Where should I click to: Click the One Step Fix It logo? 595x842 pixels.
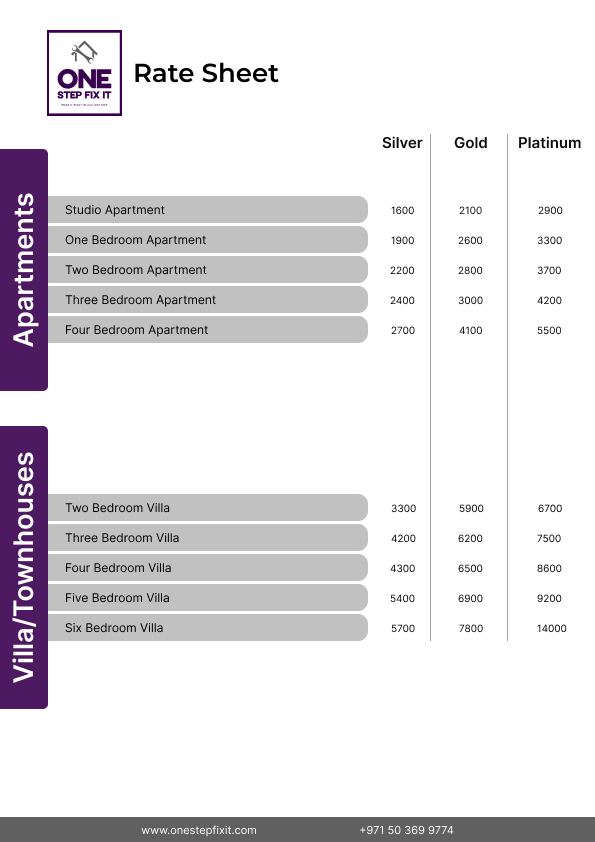[x=84, y=73]
